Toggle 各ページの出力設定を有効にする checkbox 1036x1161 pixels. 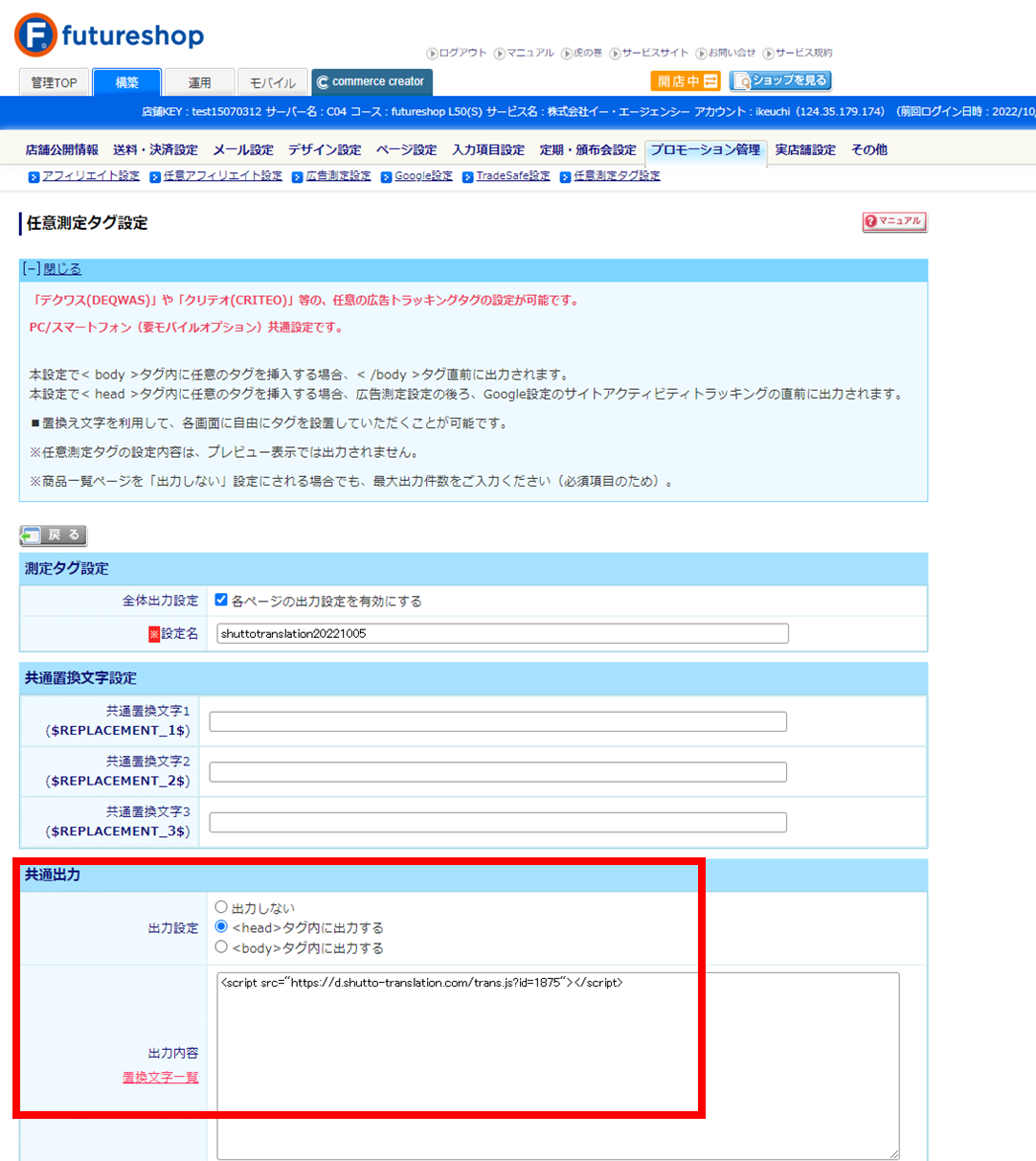tap(221, 600)
